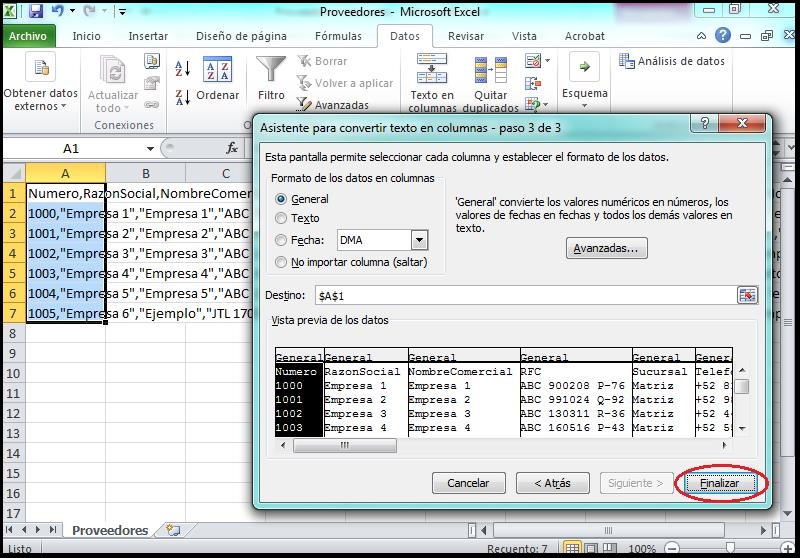Screen dimensions: 800x558
Task: Select the Fecha data format radio
Action: [x=281, y=240]
